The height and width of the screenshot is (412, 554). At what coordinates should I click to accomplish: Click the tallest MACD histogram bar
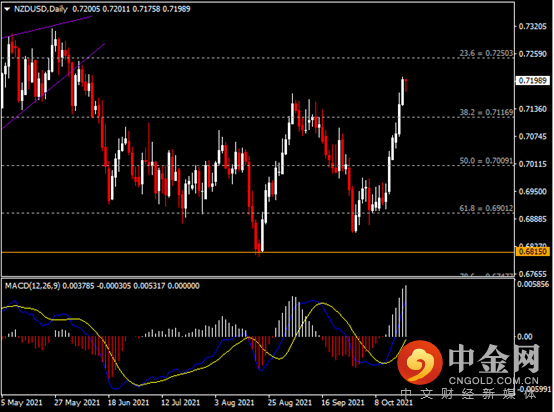pyautogui.click(x=406, y=311)
